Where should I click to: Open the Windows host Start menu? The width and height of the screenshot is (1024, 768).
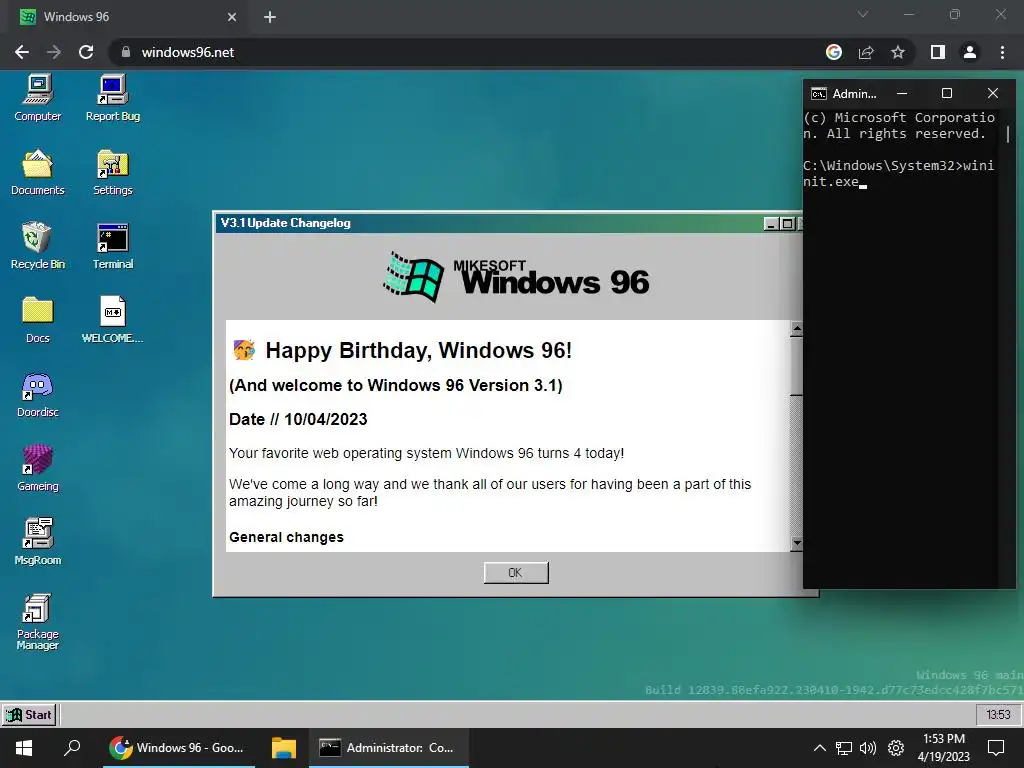[x=24, y=748]
